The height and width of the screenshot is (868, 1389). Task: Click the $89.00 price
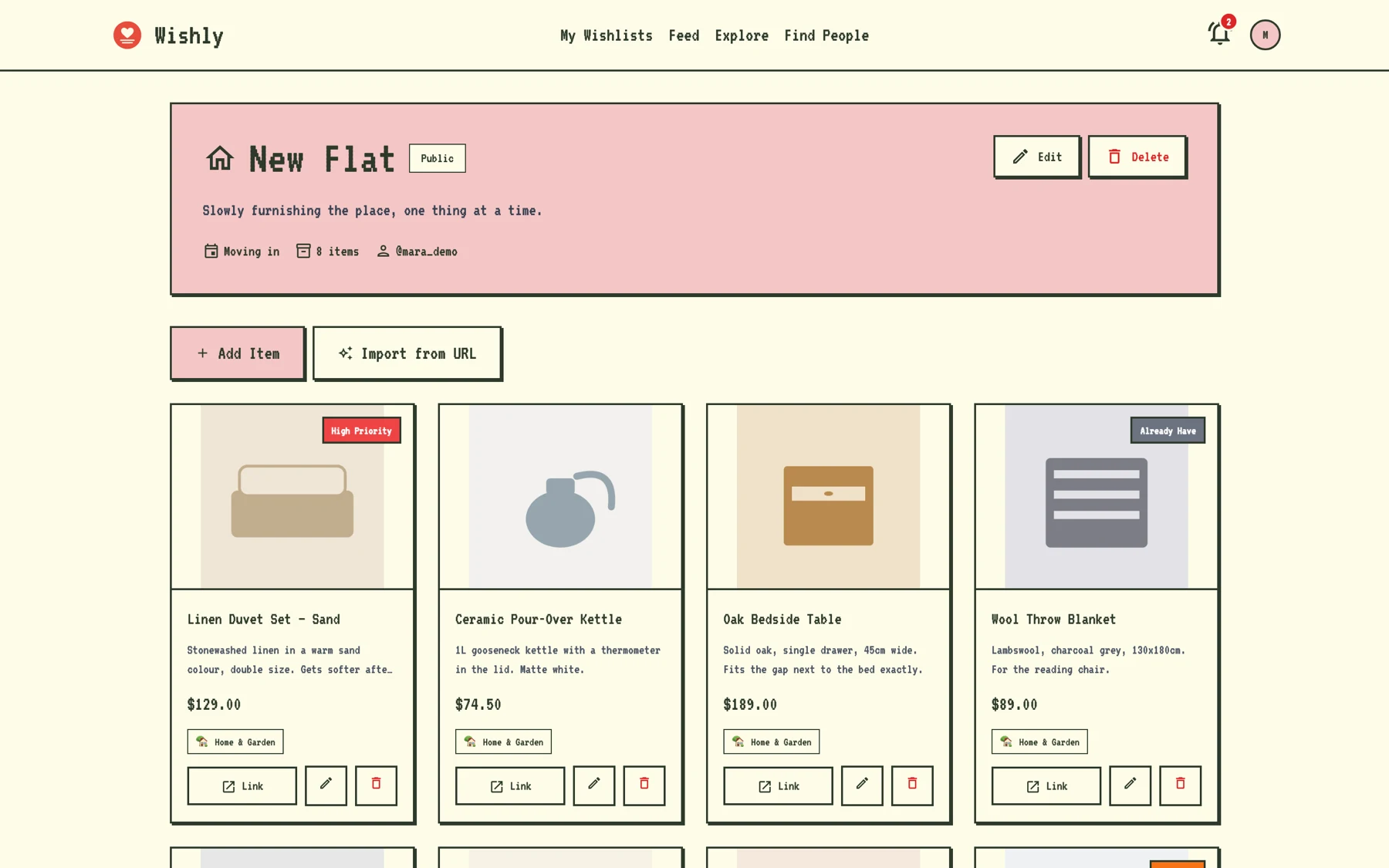(x=1014, y=704)
